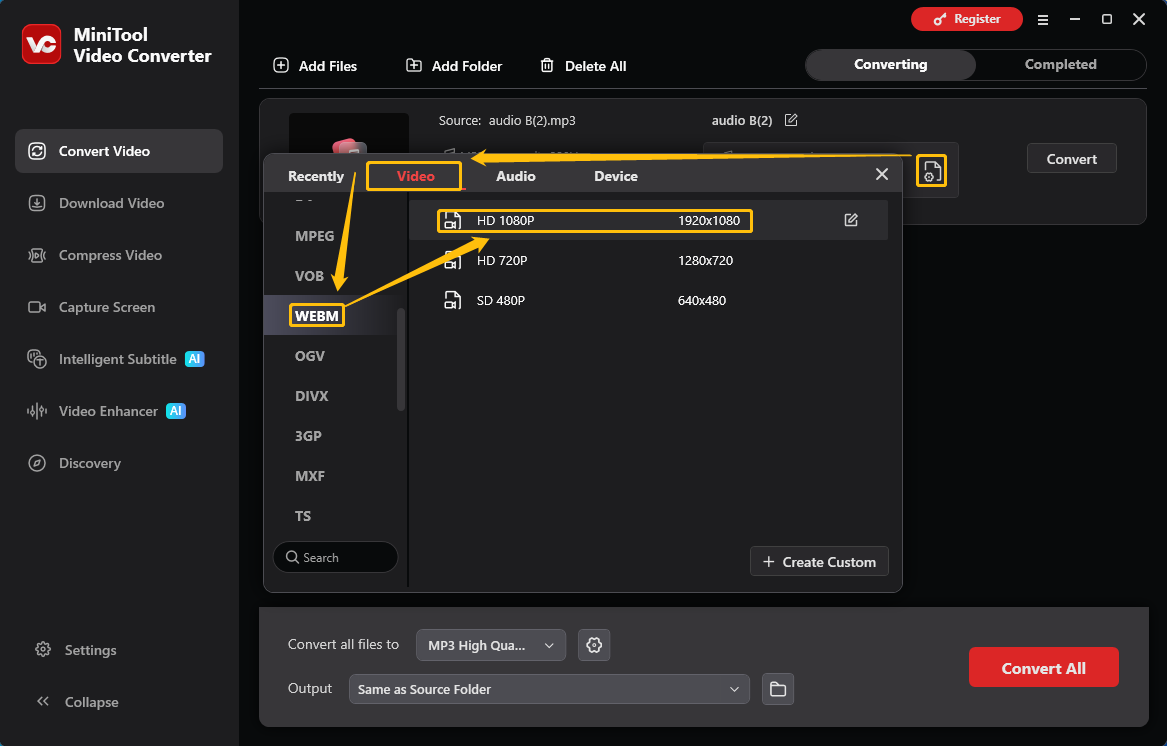
Task: Click the 1920x1080 resolution value
Action: tap(709, 220)
